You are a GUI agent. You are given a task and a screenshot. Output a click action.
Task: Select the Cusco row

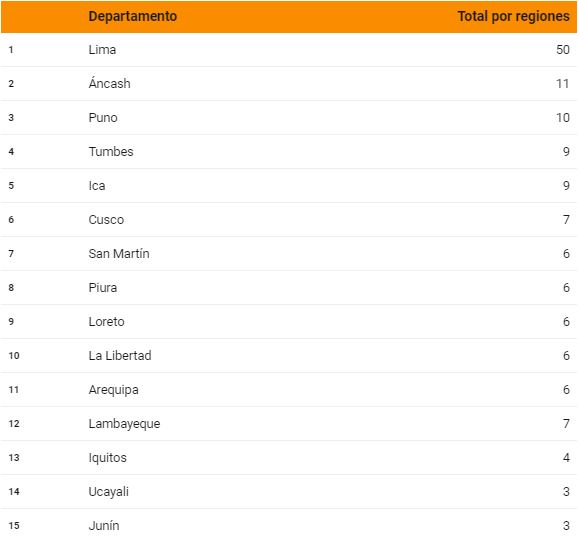[x=288, y=220]
